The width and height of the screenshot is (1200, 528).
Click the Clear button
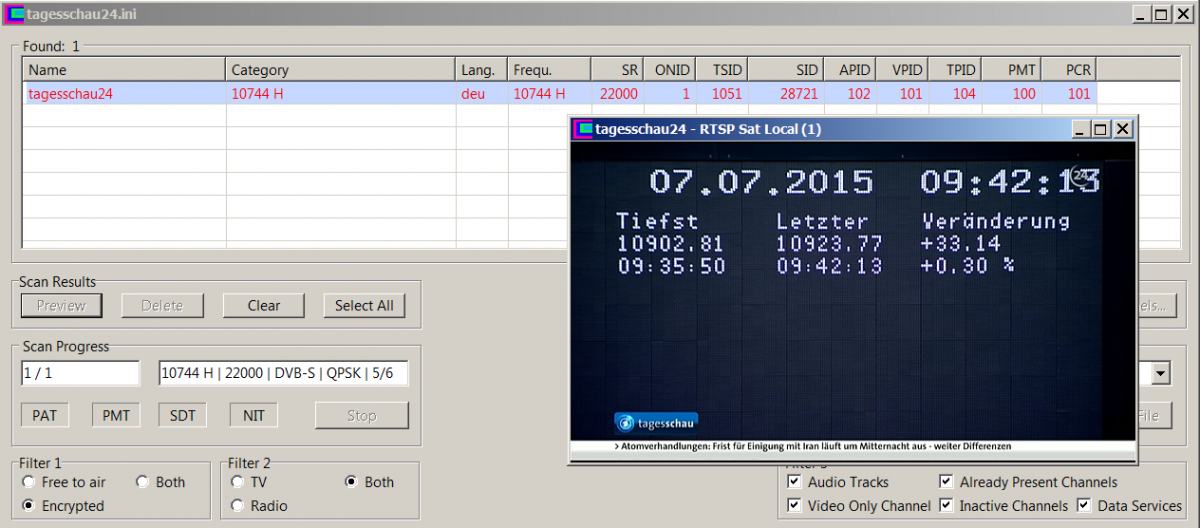coord(263,305)
